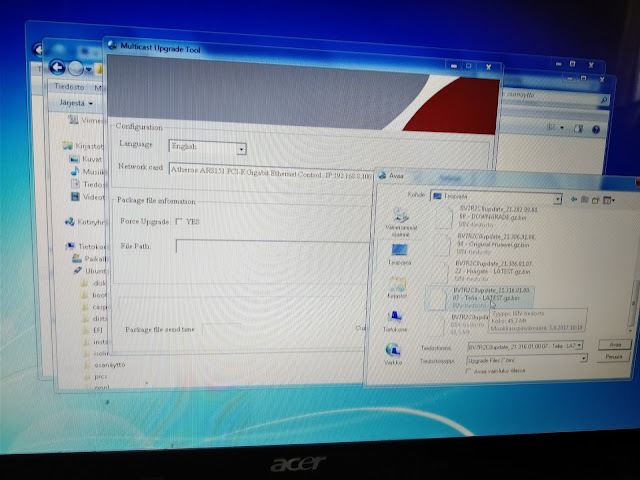Screen dimensions: 640x480
Task: Open the .disk folder in Explorer tree
Action: (x=94, y=283)
